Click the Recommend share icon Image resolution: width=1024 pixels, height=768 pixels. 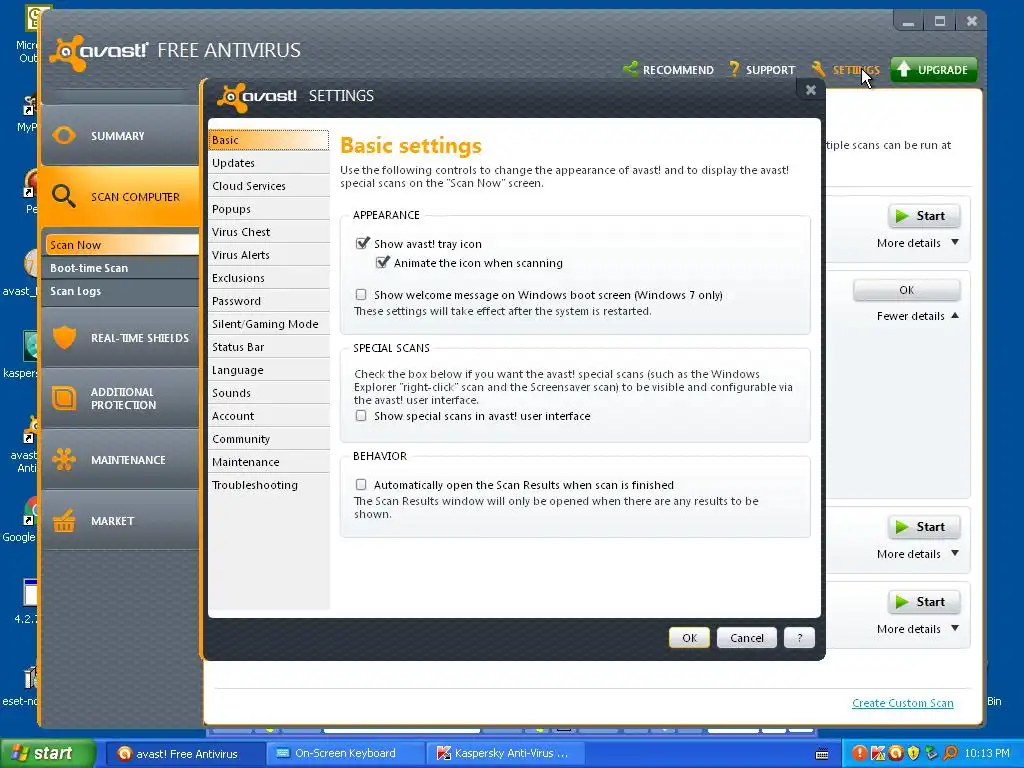[630, 69]
